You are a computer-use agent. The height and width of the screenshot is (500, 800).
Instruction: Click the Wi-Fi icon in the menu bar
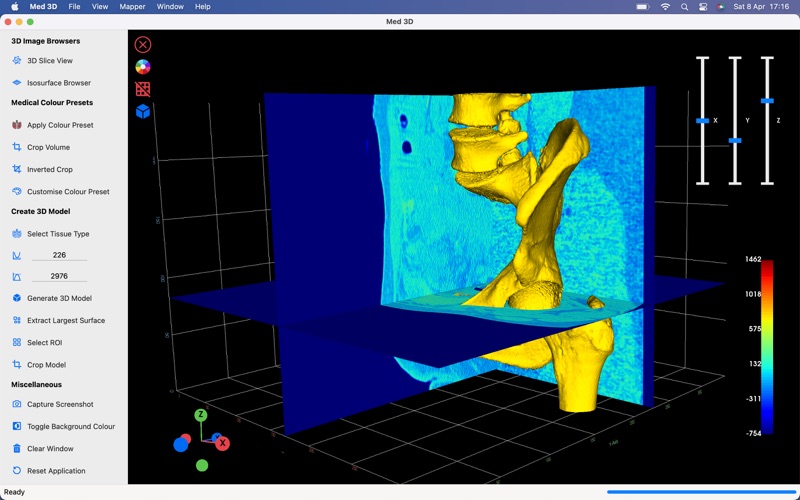[665, 7]
